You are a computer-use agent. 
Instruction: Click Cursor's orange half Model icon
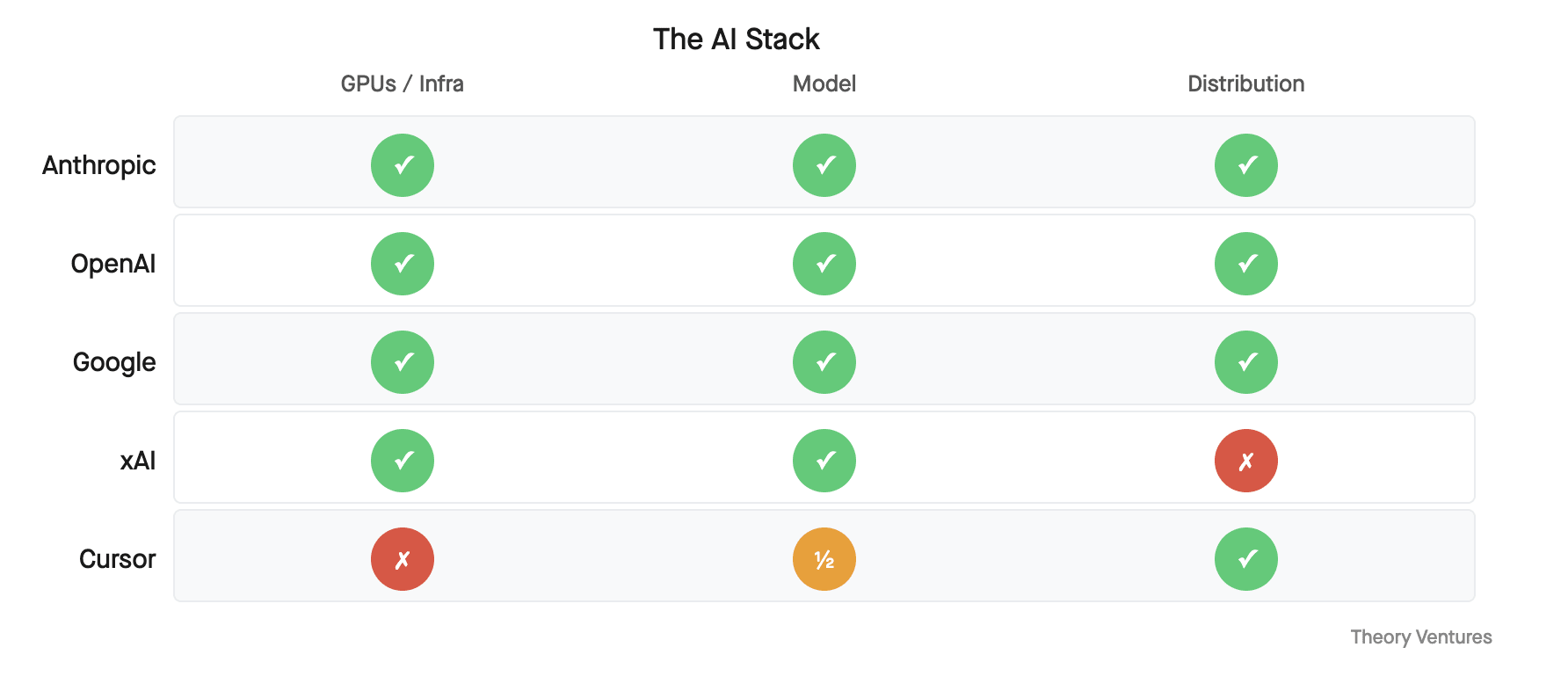824,559
